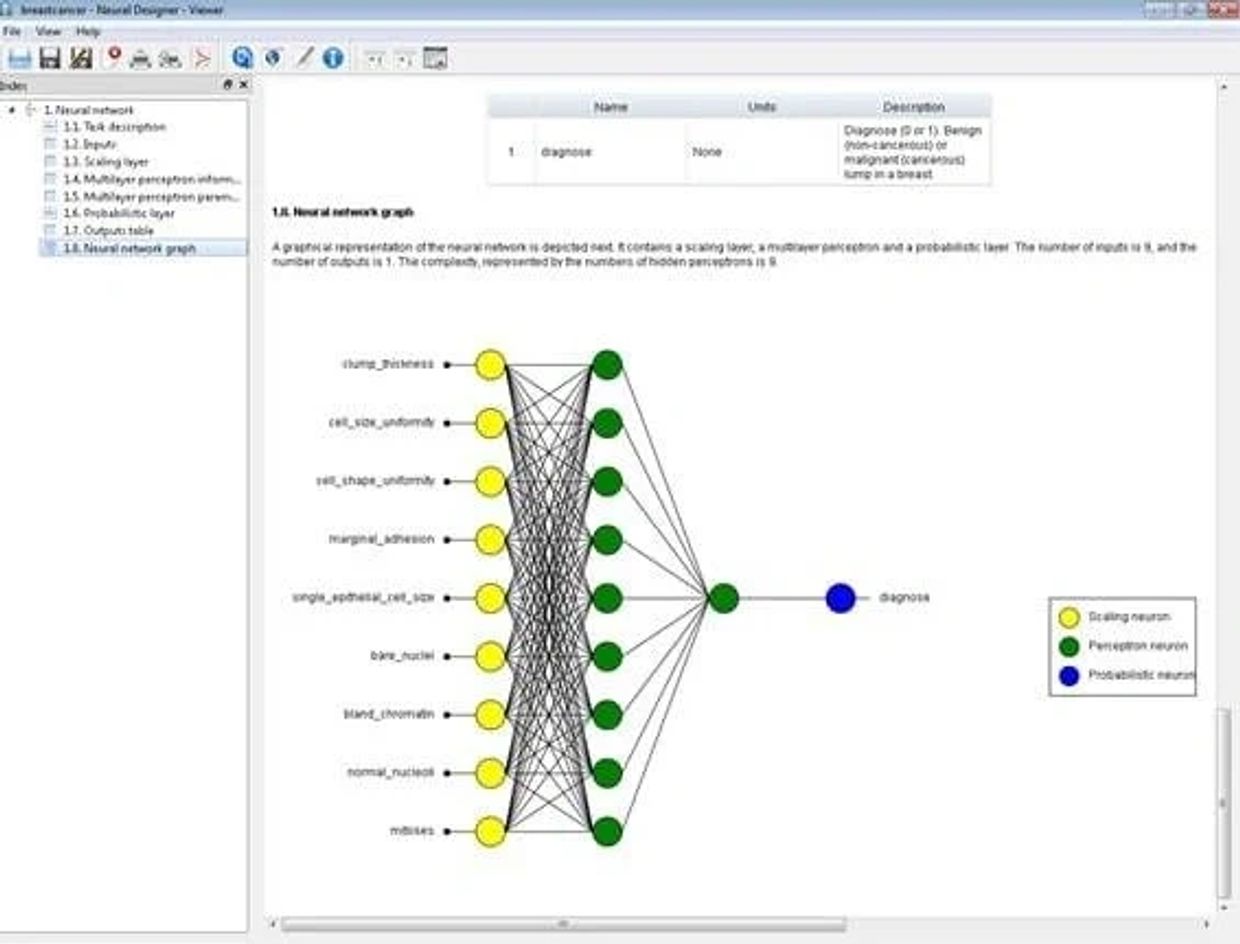Click the blue open file toolbar icon
This screenshot has width=1240, height=944.
19,58
